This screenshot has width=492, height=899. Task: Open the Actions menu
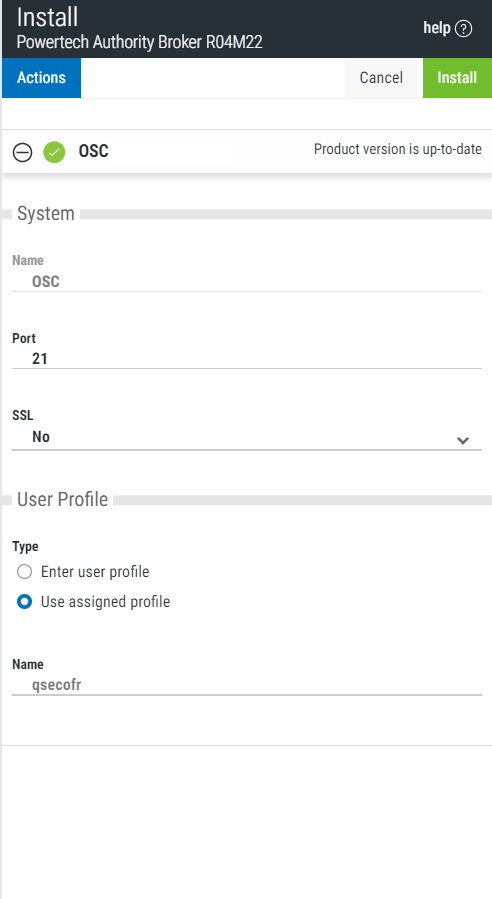click(x=41, y=78)
